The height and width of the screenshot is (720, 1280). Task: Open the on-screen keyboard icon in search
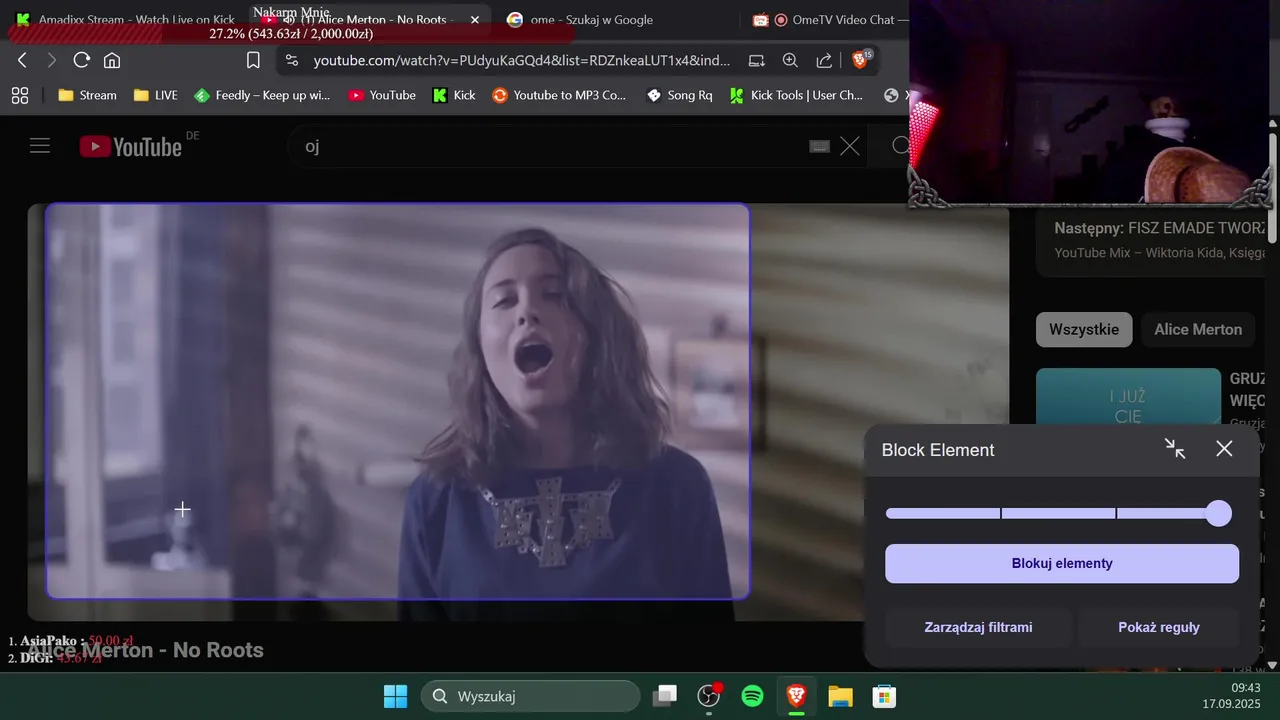click(x=819, y=146)
